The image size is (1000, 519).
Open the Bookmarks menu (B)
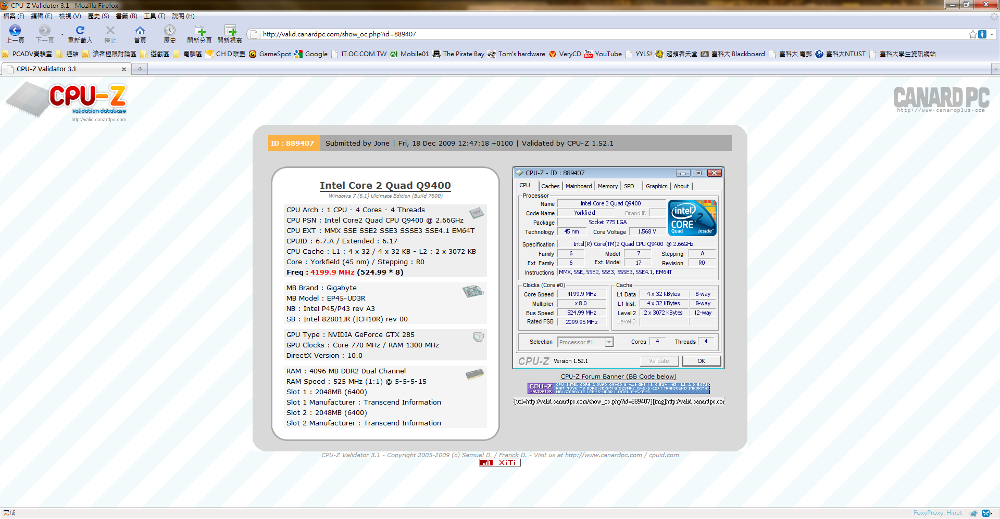pyautogui.click(x=126, y=16)
